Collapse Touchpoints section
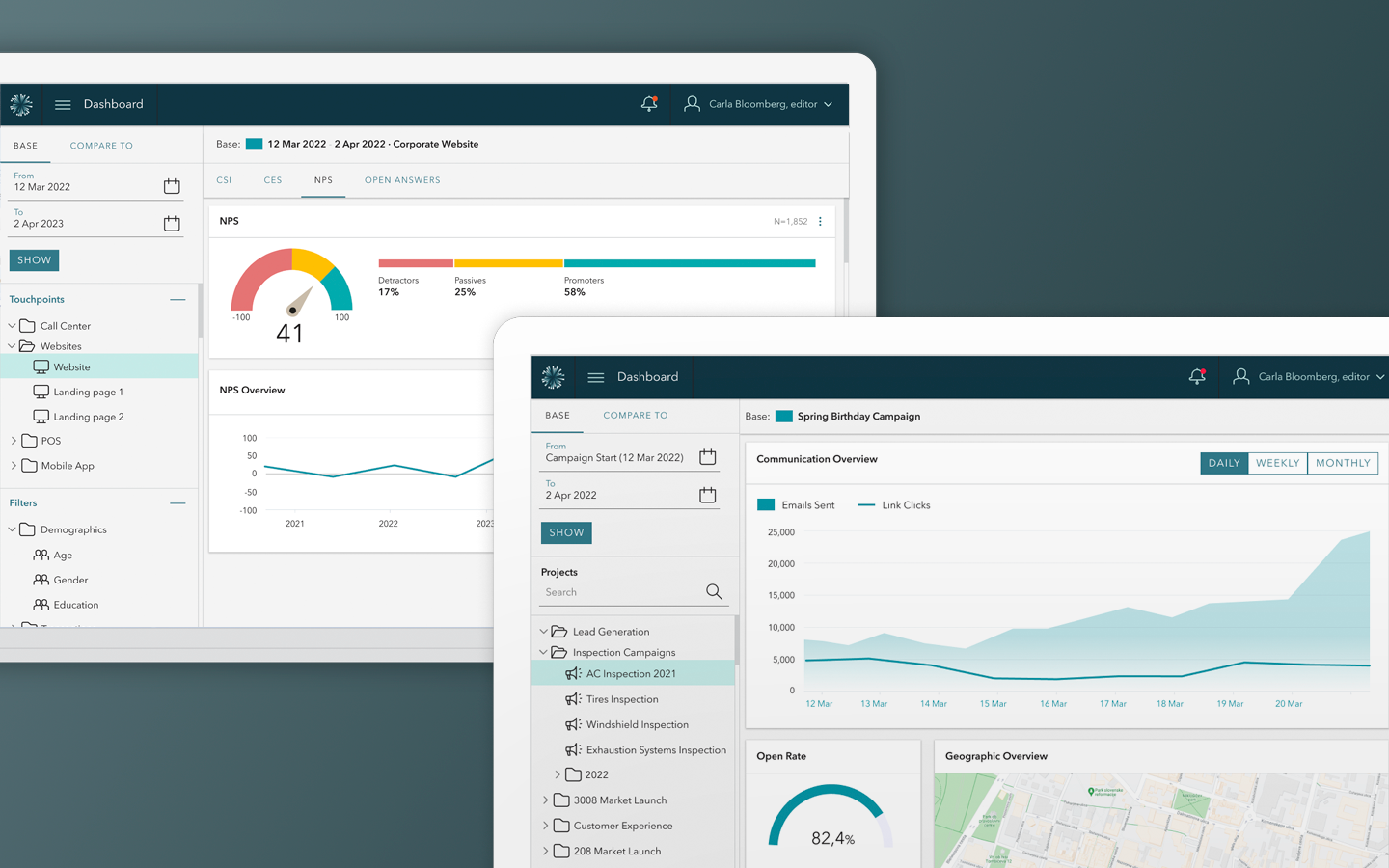 (177, 300)
